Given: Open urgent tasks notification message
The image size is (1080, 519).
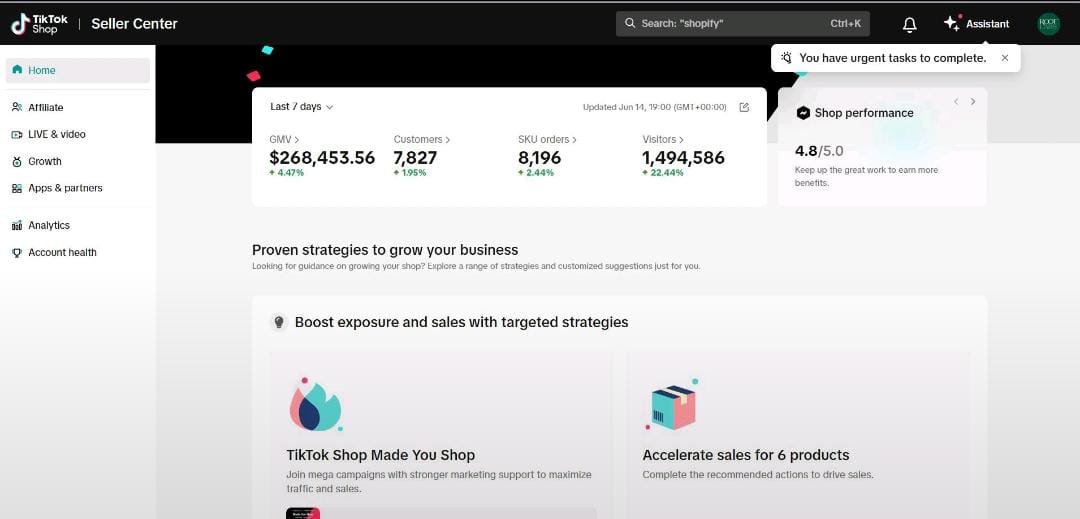Looking at the screenshot, I should coord(893,58).
